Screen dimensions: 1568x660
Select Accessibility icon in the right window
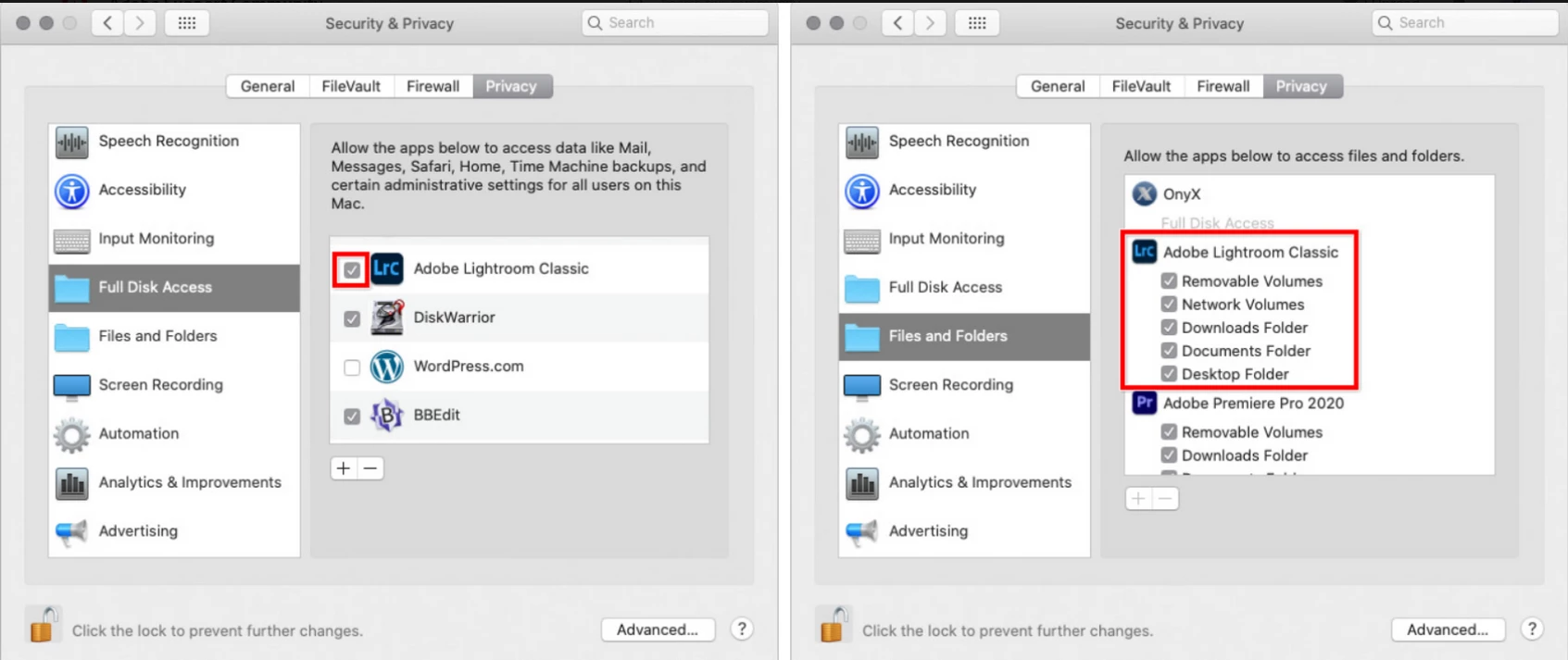tap(861, 191)
